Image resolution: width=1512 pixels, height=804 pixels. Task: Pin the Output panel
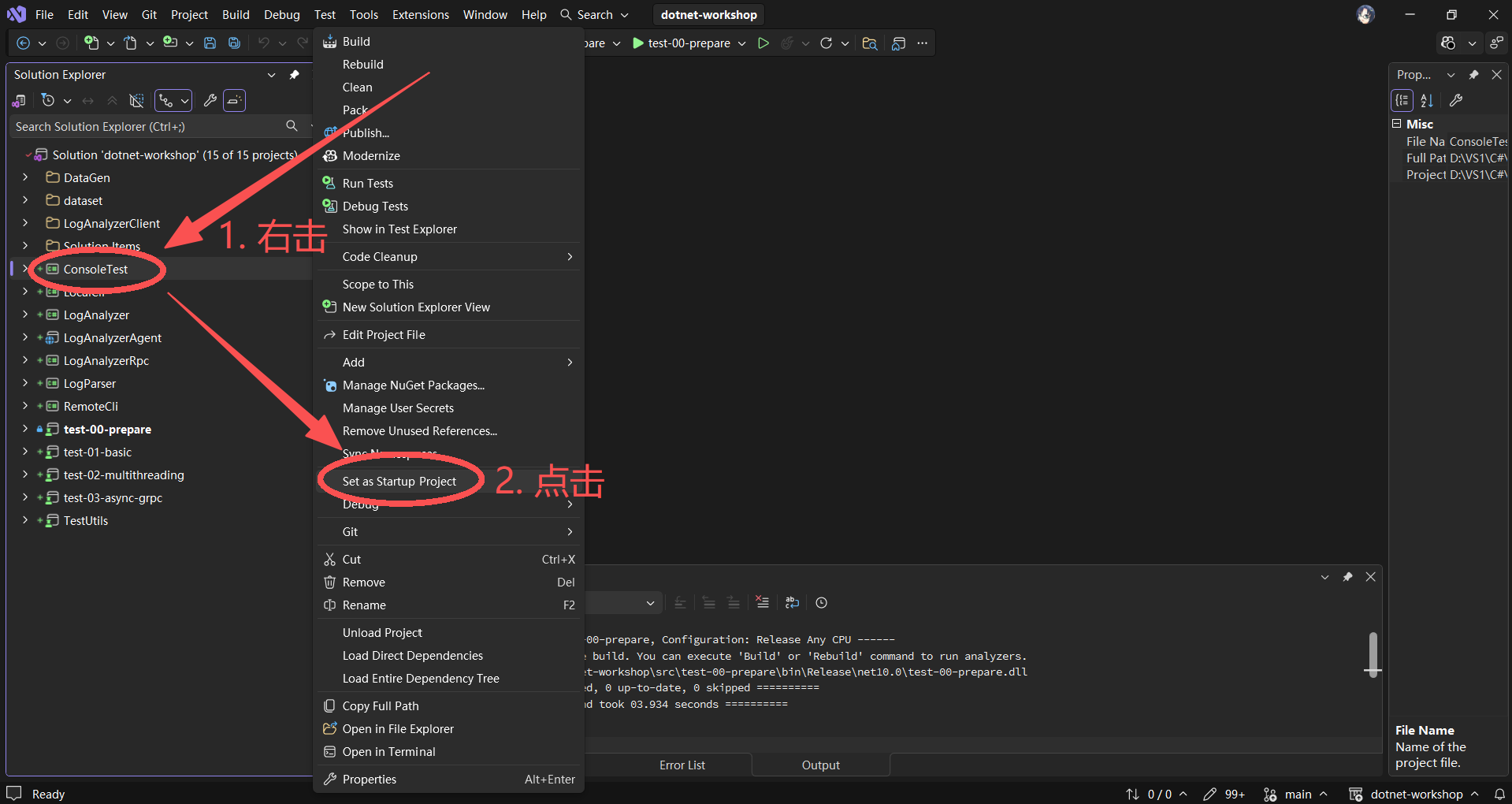click(1347, 577)
